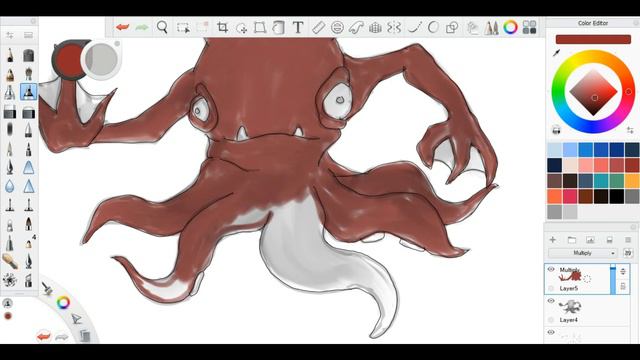The height and width of the screenshot is (360, 640).
Task: Toggle visibility of the bottom partially visible layer
Action: 551,332
